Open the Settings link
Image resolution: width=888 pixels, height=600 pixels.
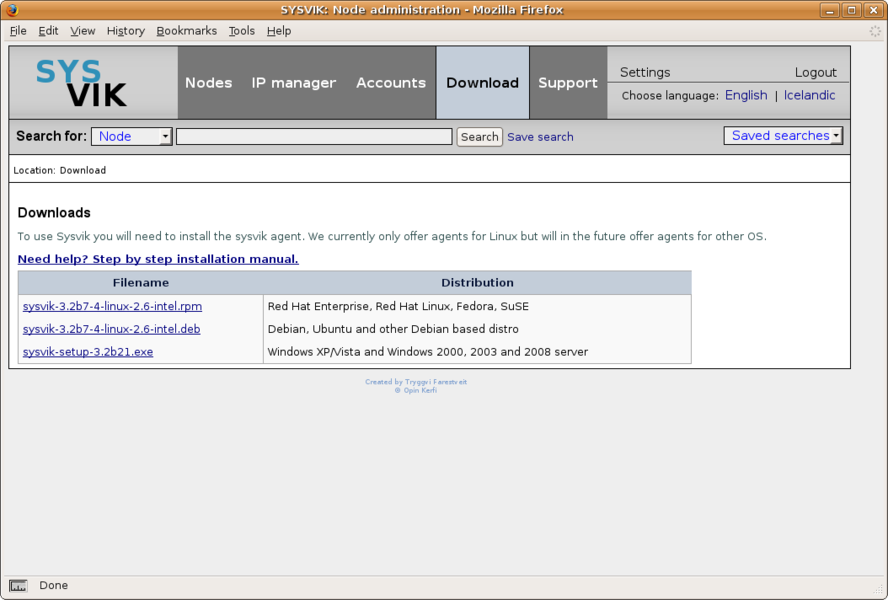pyautogui.click(x=645, y=72)
